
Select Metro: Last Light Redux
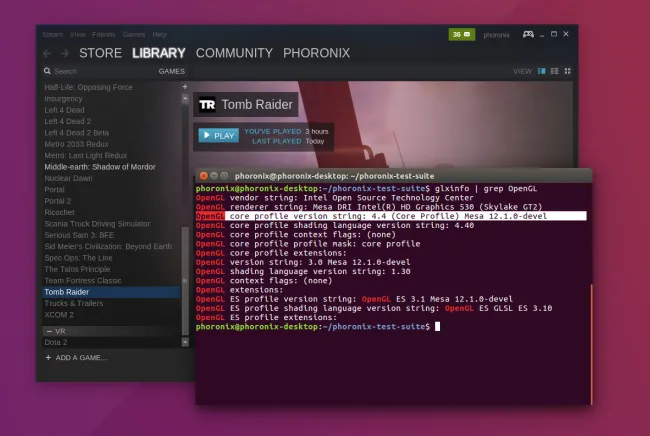point(85,155)
